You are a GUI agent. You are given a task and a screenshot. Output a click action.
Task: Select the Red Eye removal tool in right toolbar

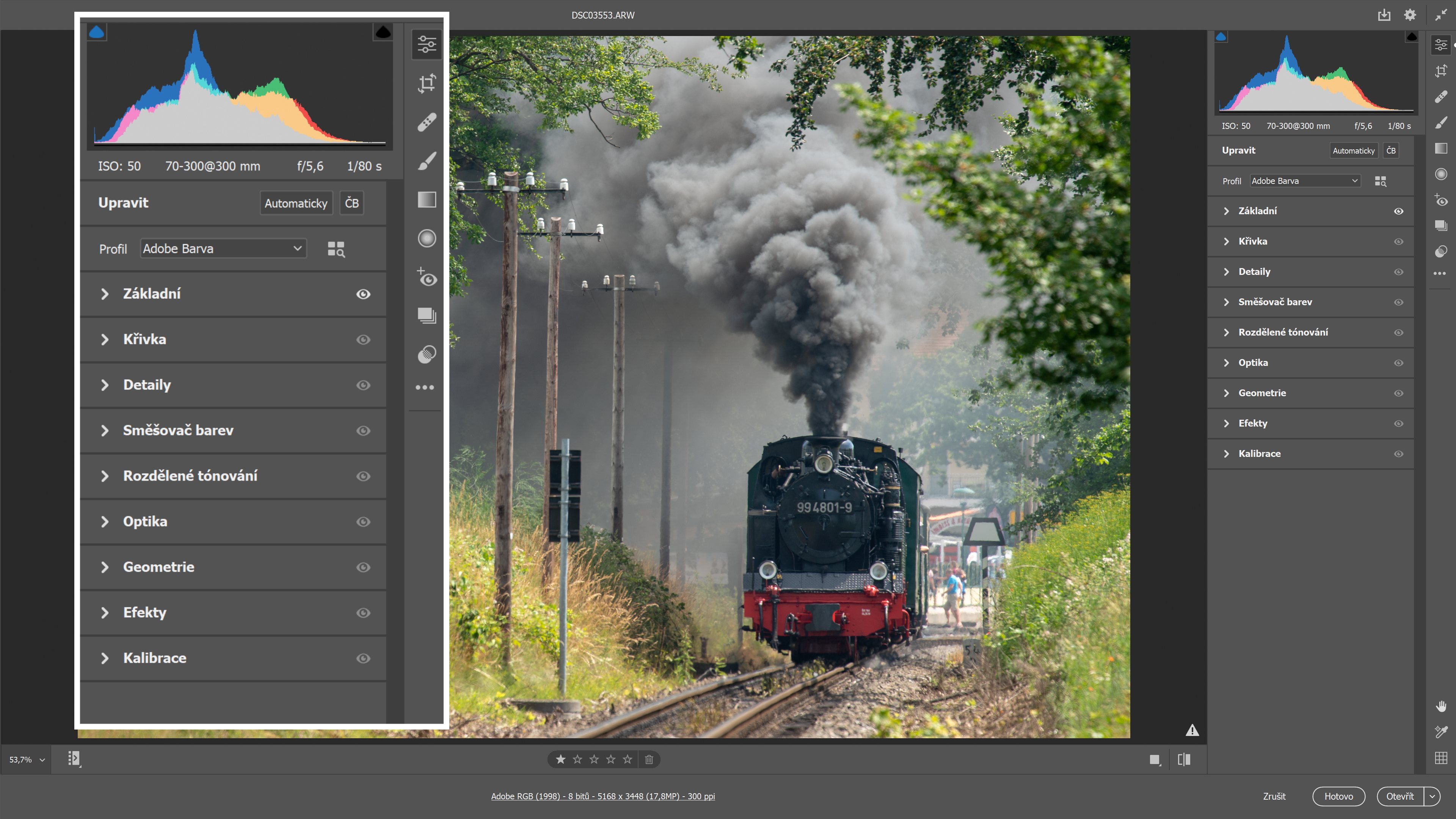point(1441,199)
